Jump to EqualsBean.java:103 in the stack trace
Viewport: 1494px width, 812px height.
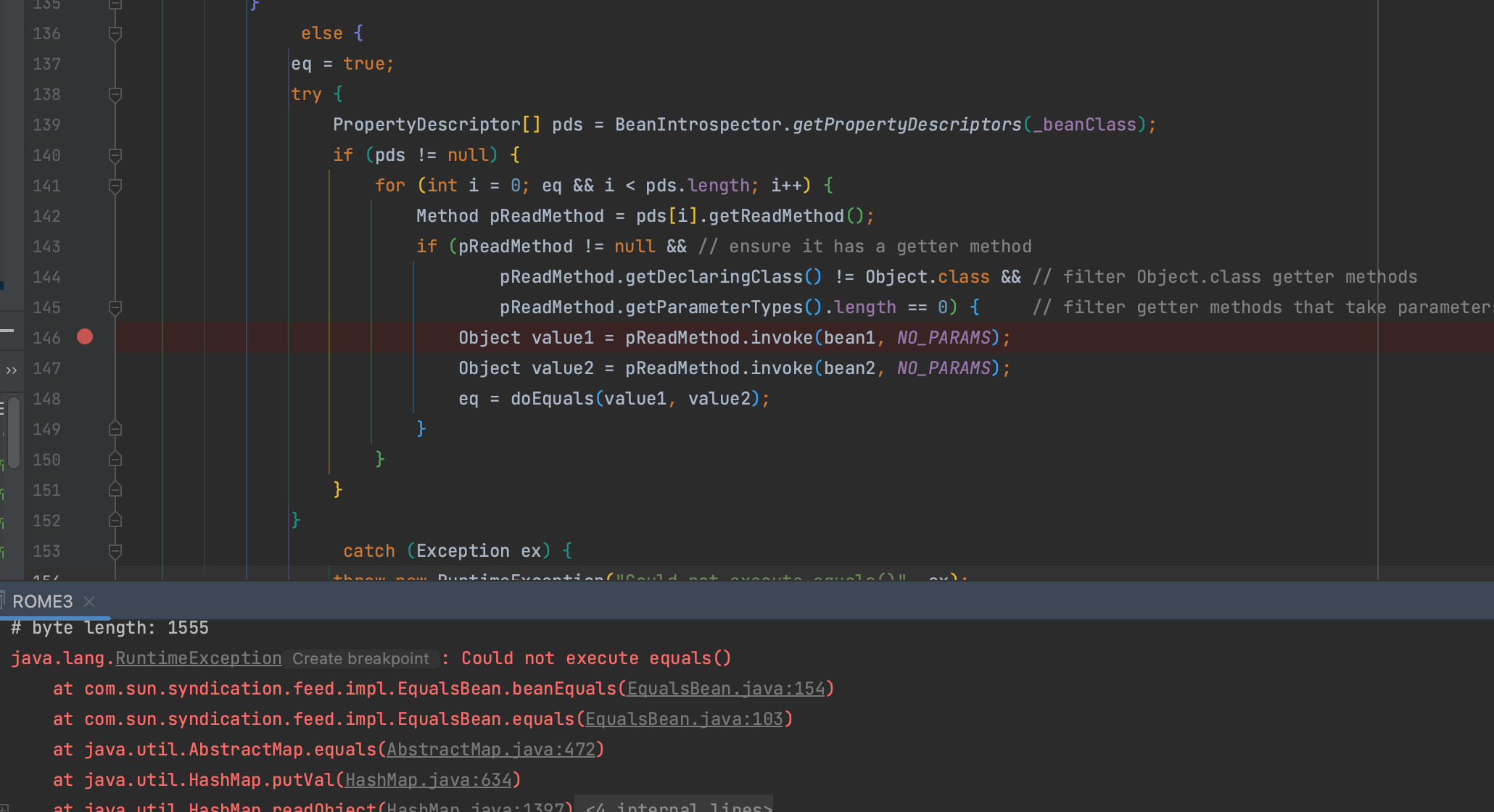(x=684, y=719)
